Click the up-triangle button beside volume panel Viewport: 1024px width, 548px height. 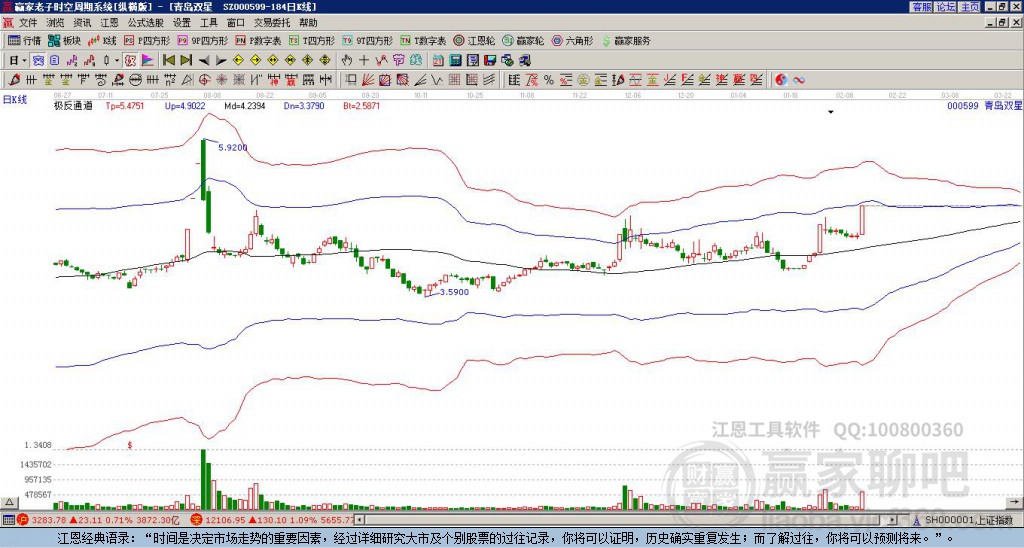coord(8,502)
